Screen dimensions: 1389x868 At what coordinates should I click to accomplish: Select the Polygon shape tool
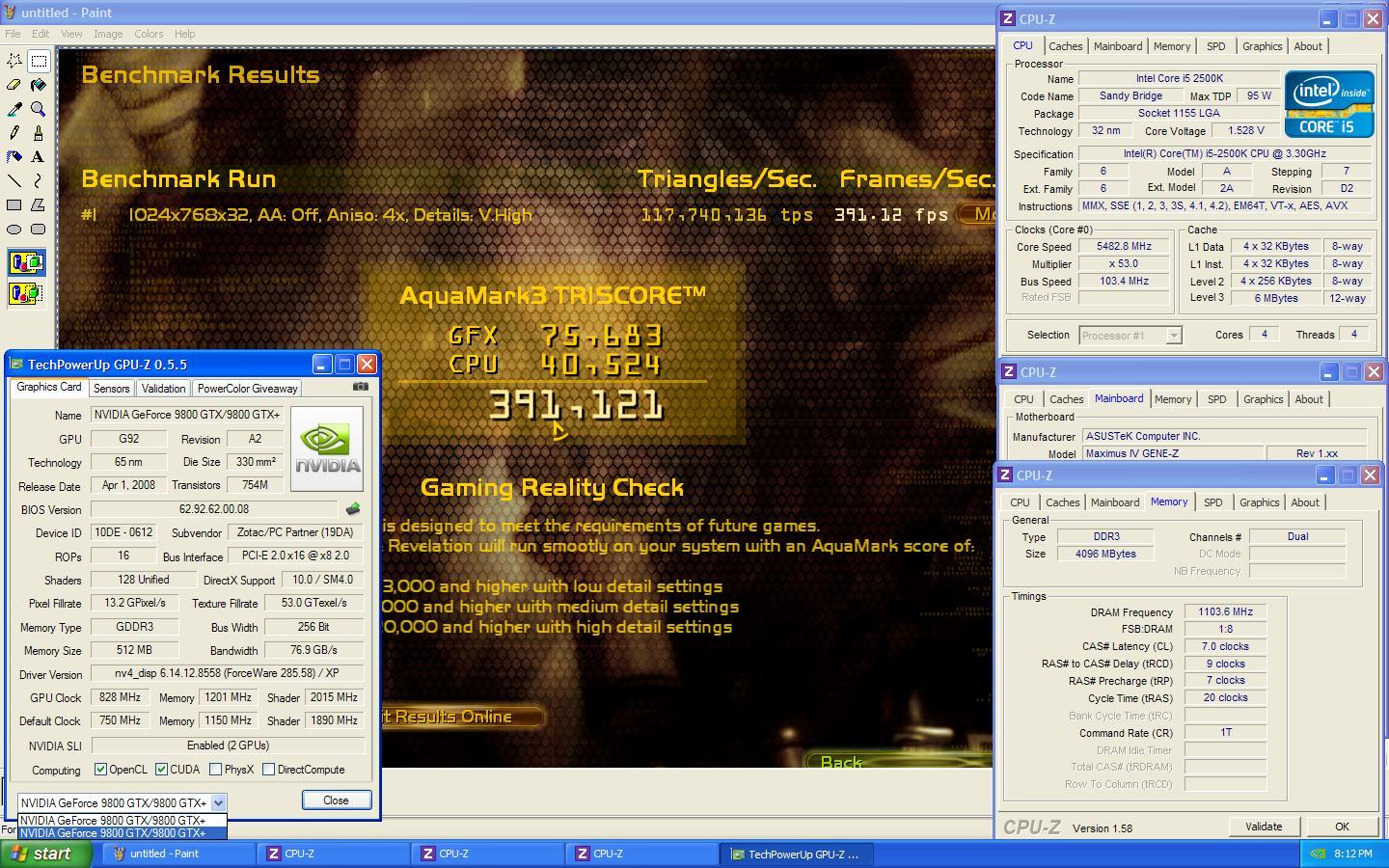click(39, 204)
